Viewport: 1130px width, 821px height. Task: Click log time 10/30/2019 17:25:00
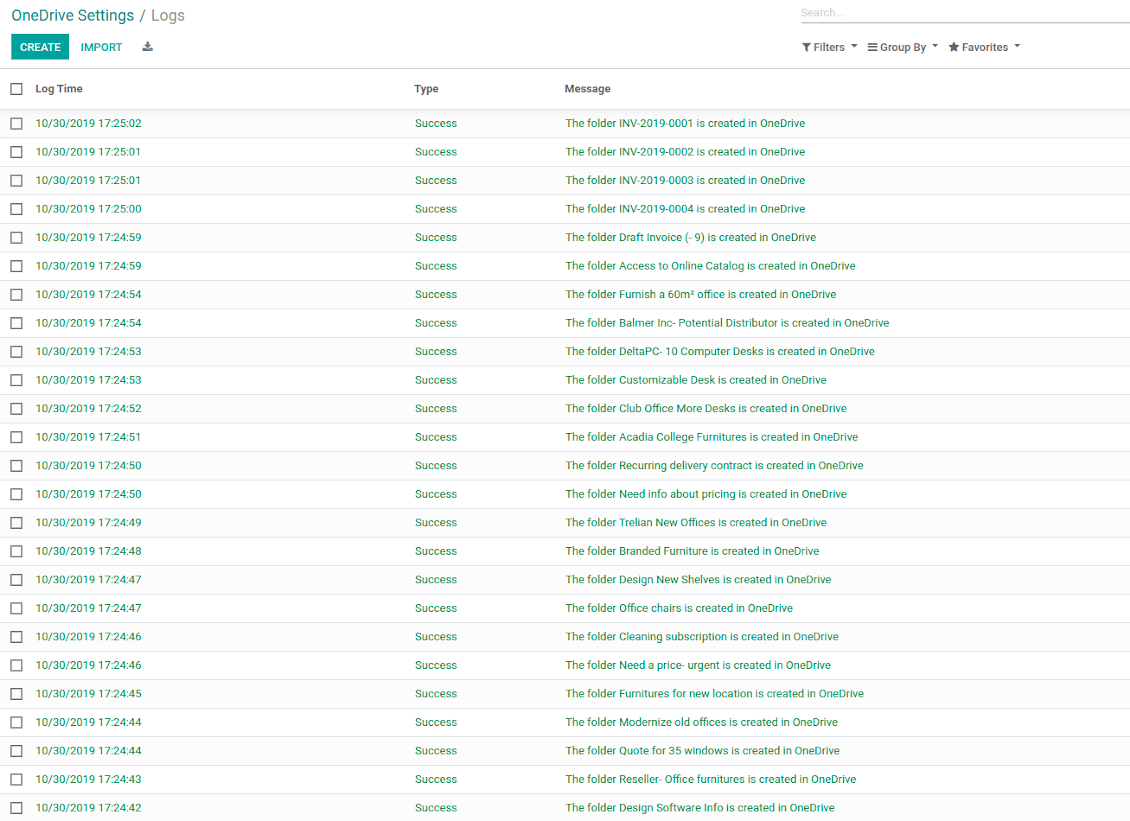pyautogui.click(x=89, y=209)
